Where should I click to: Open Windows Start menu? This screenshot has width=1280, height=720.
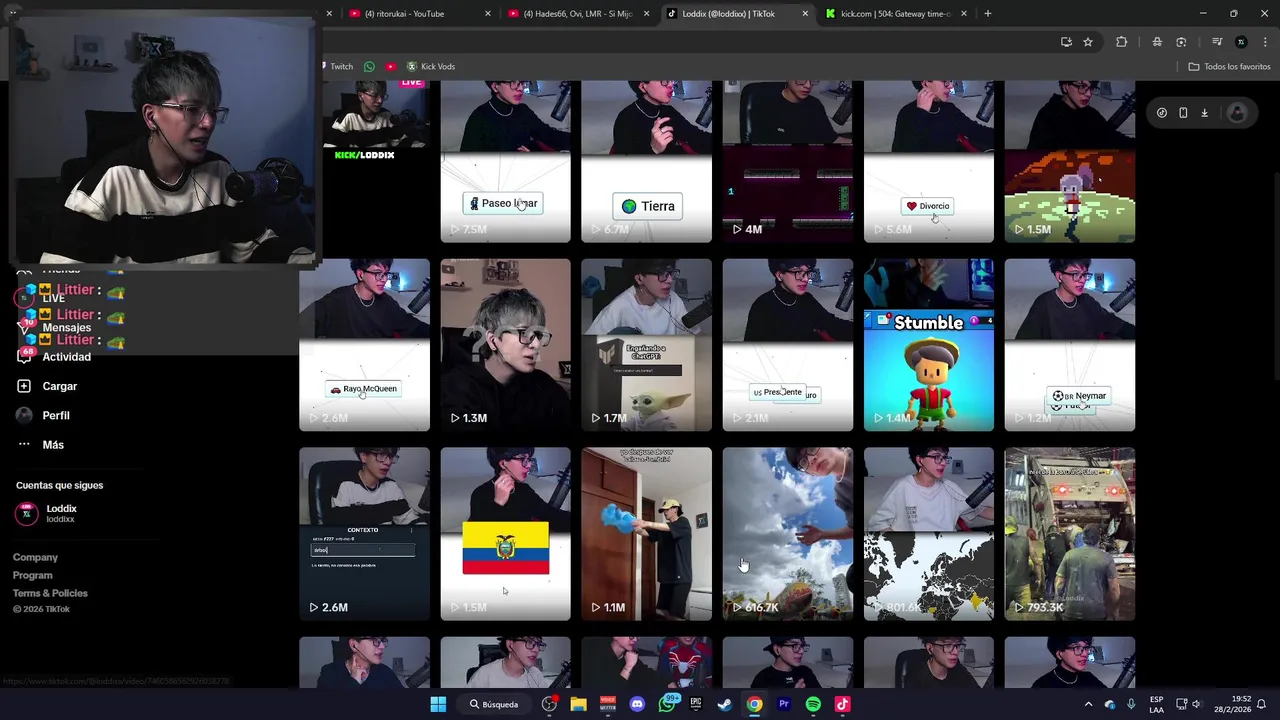click(x=438, y=704)
